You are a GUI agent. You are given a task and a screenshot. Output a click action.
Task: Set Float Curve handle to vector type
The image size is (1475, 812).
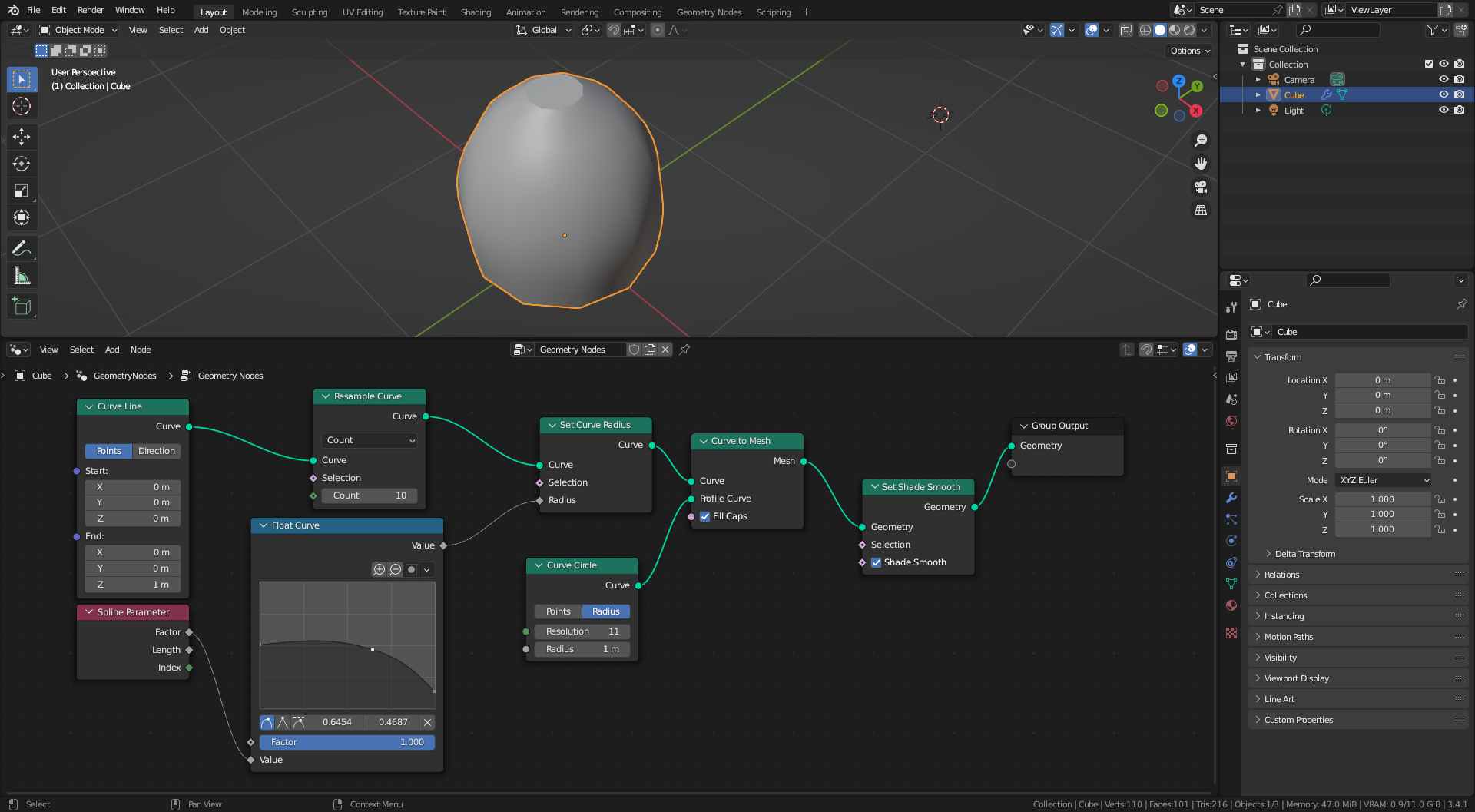(283, 722)
